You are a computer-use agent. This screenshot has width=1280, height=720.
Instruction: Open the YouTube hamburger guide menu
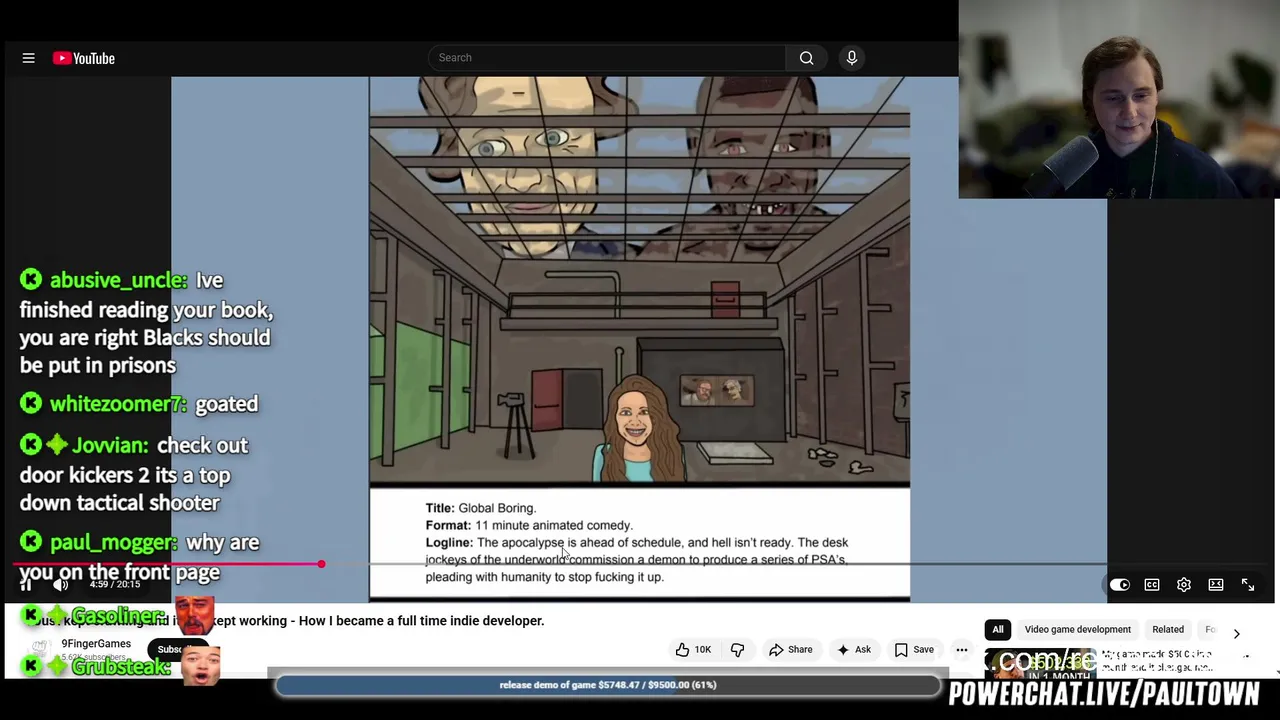[x=28, y=58]
